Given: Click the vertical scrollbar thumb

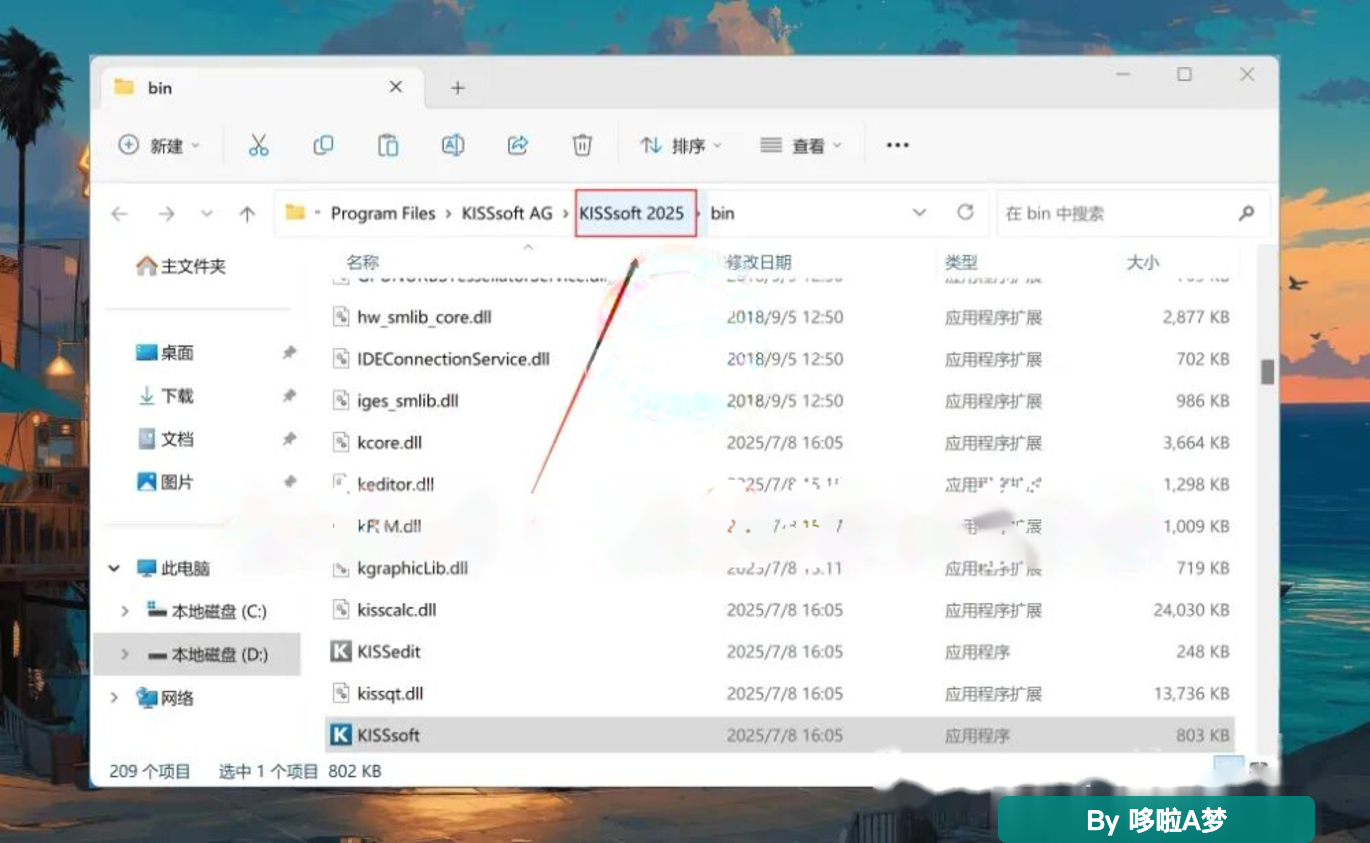Looking at the screenshot, I should click(x=1267, y=372).
